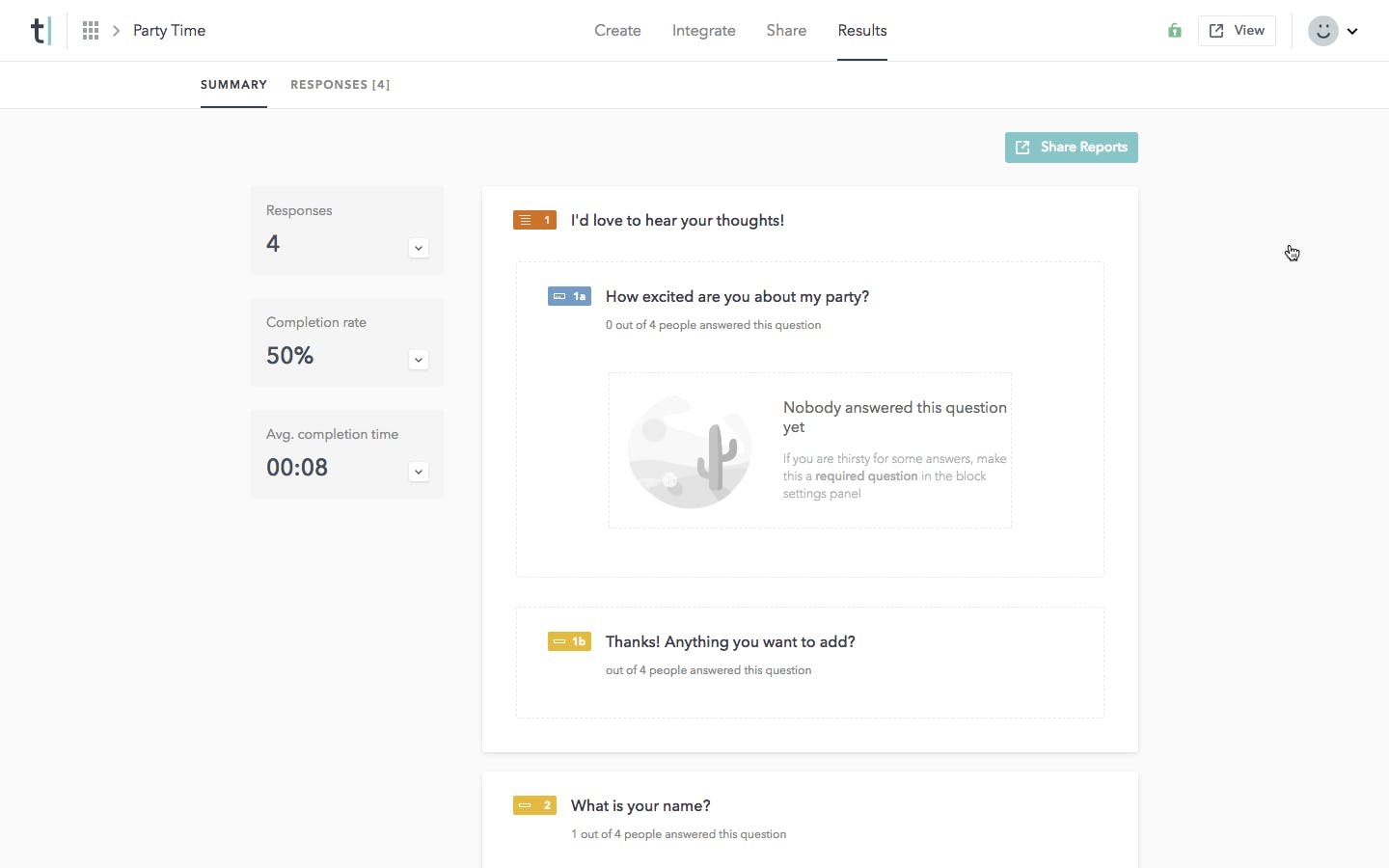Open the apps grid icon

91,31
